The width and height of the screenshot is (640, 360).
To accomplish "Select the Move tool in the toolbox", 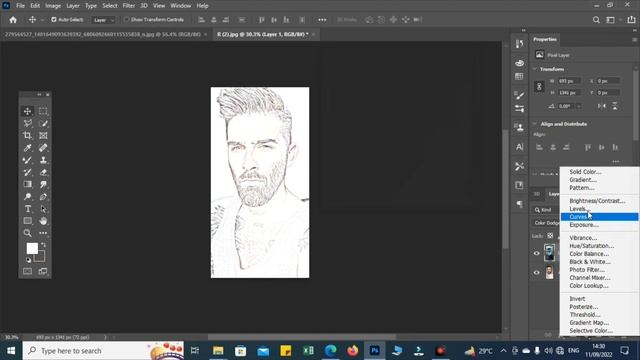I will tap(27, 111).
